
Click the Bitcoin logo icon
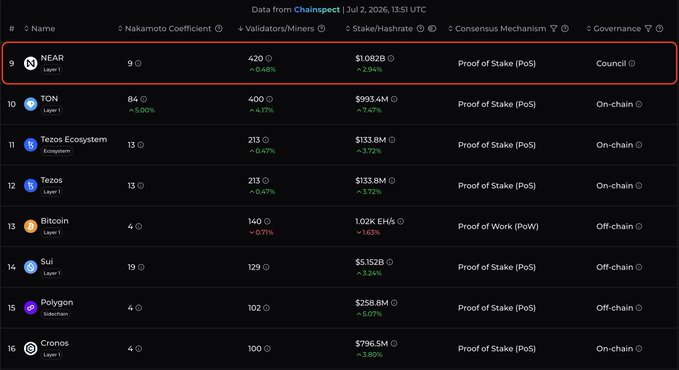pyautogui.click(x=30, y=226)
